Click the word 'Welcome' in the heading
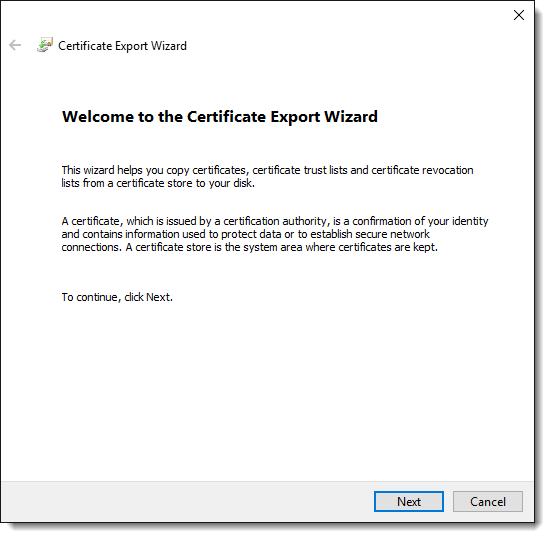The image size is (550, 538). point(98,117)
